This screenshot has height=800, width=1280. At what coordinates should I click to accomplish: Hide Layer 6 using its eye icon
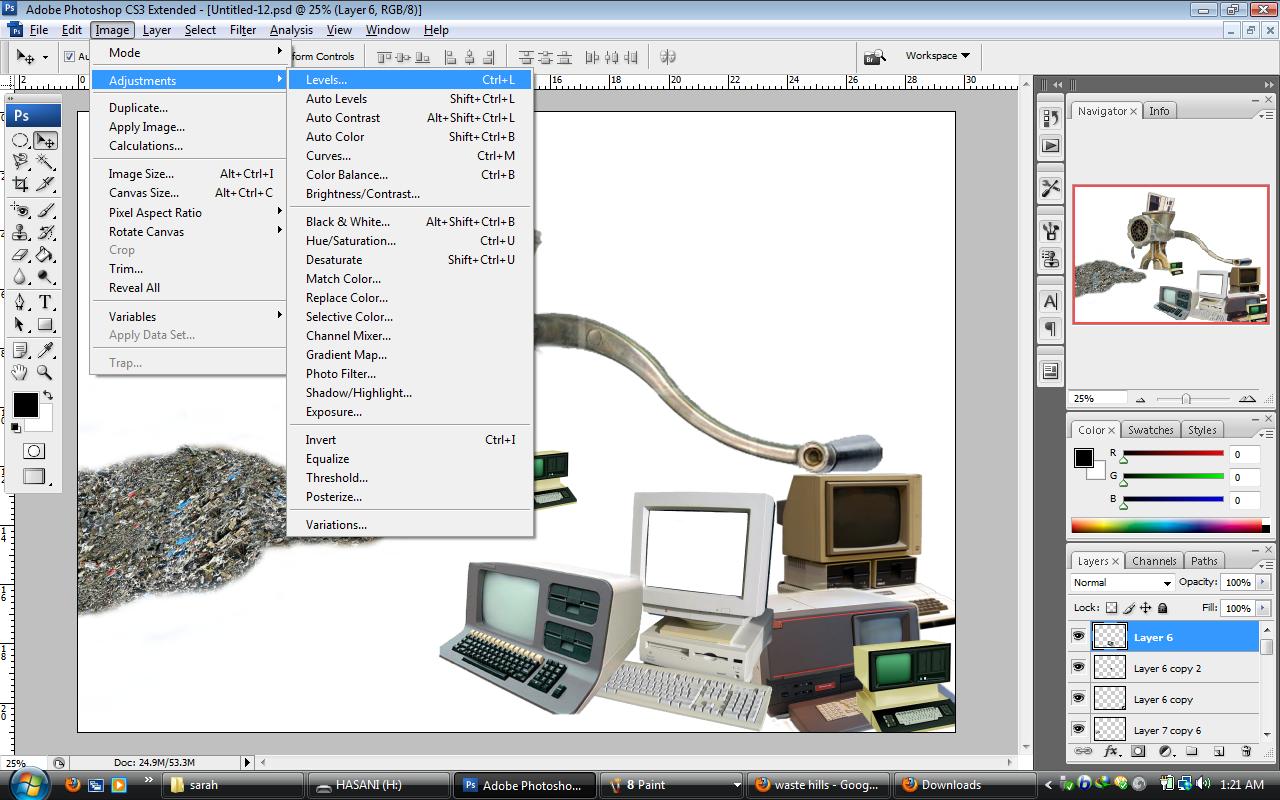[x=1079, y=636]
